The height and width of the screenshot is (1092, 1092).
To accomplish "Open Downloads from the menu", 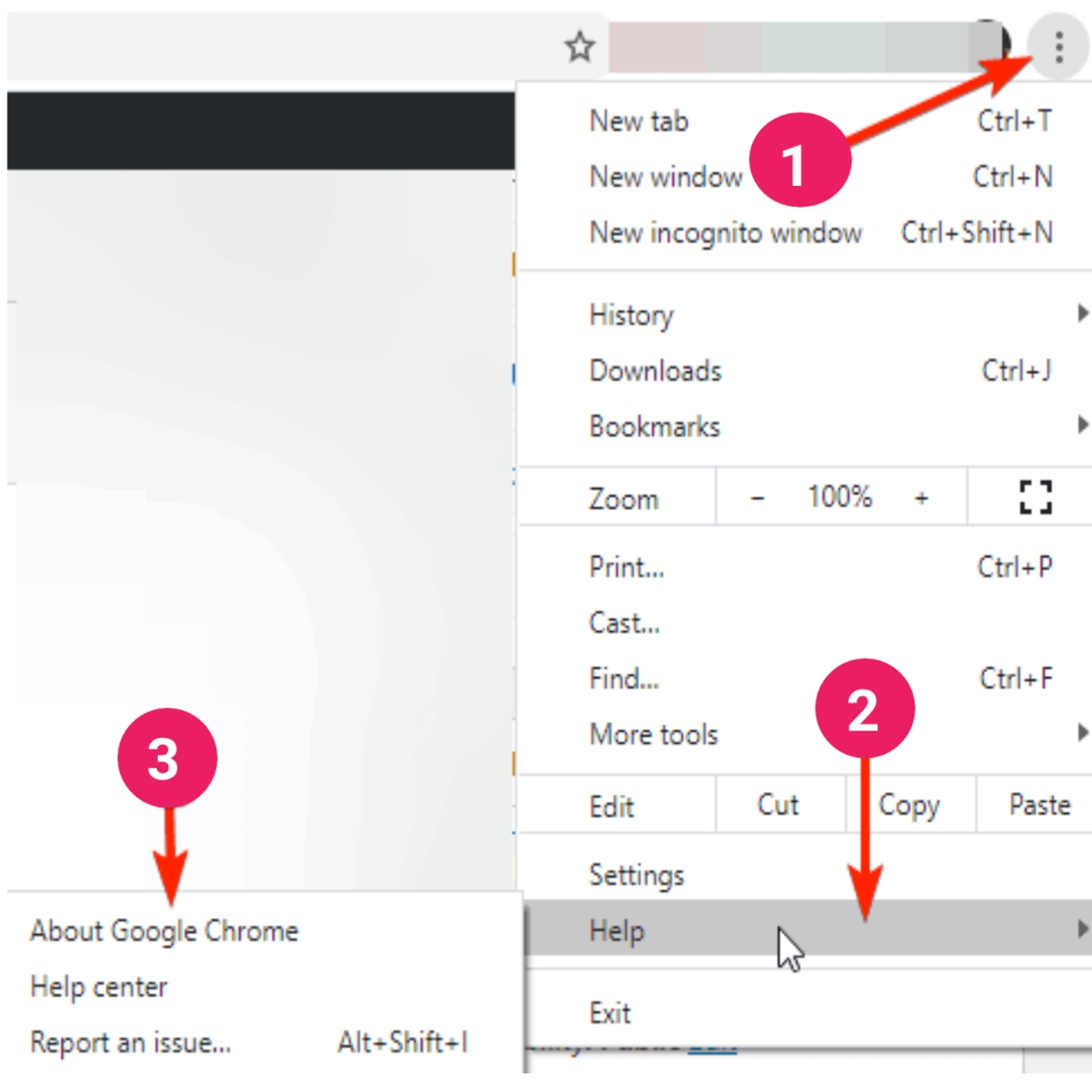I will tap(655, 371).
